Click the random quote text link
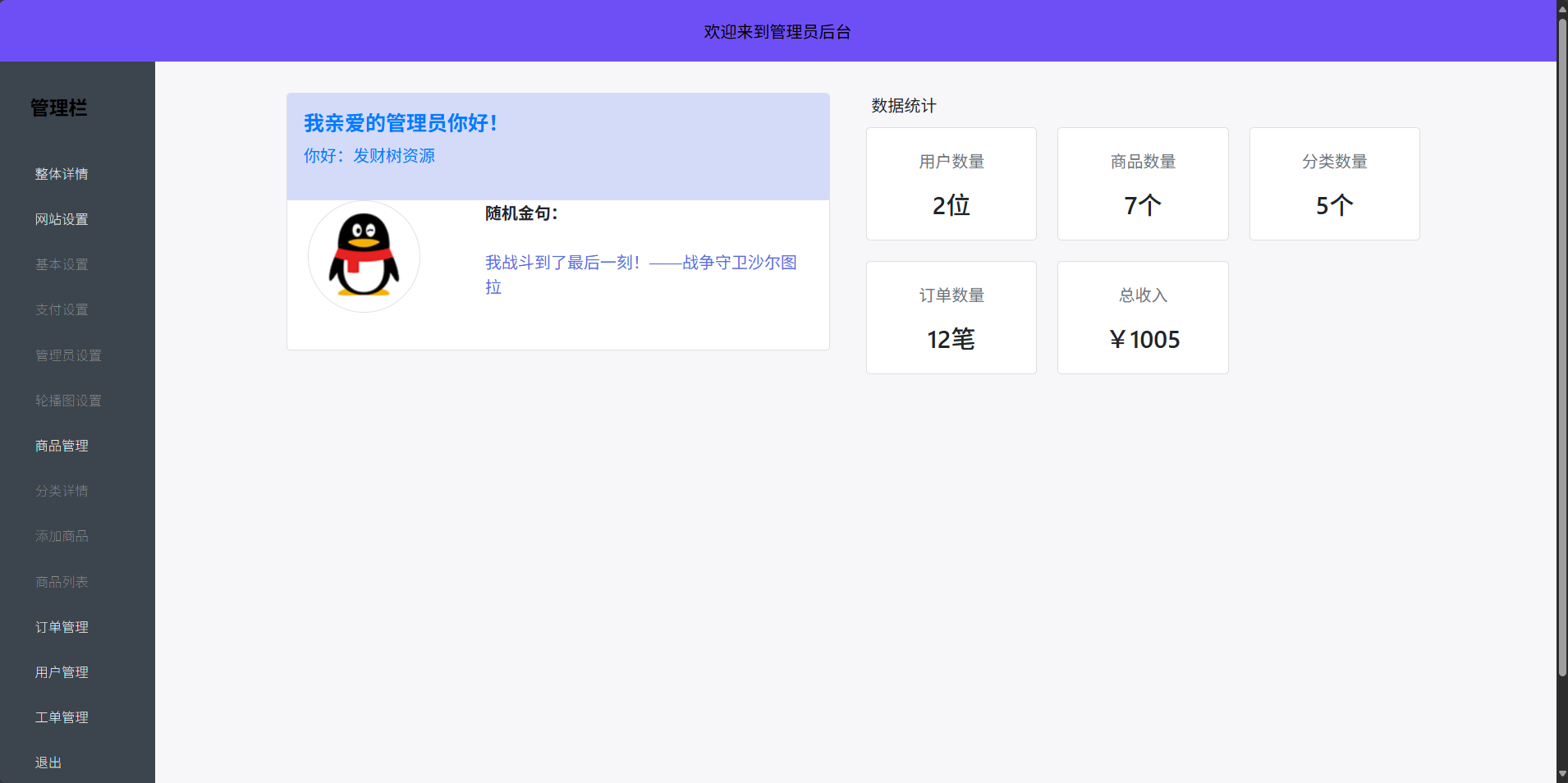The height and width of the screenshot is (783, 1568). point(640,263)
